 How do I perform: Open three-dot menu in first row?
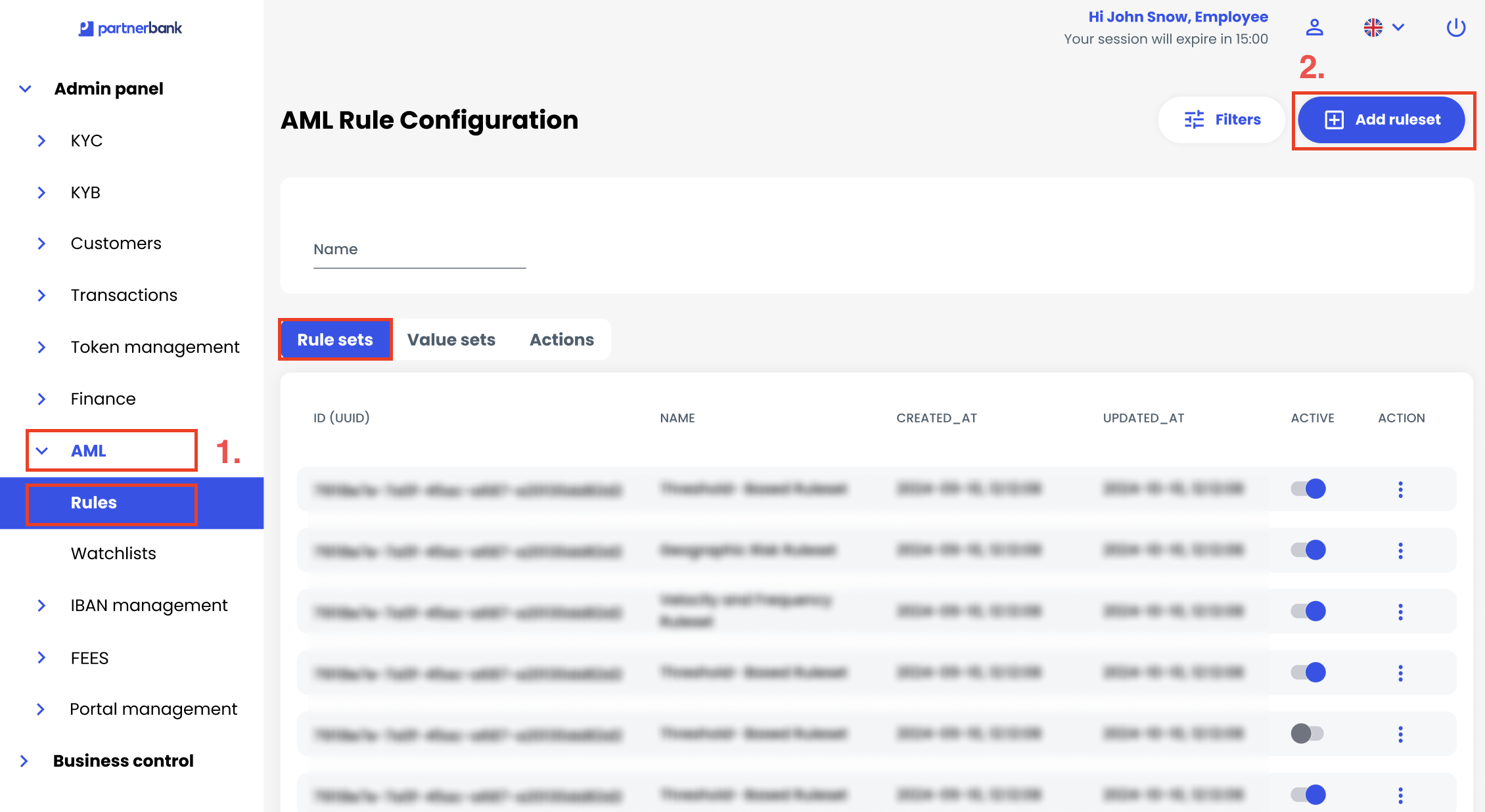pos(1400,489)
